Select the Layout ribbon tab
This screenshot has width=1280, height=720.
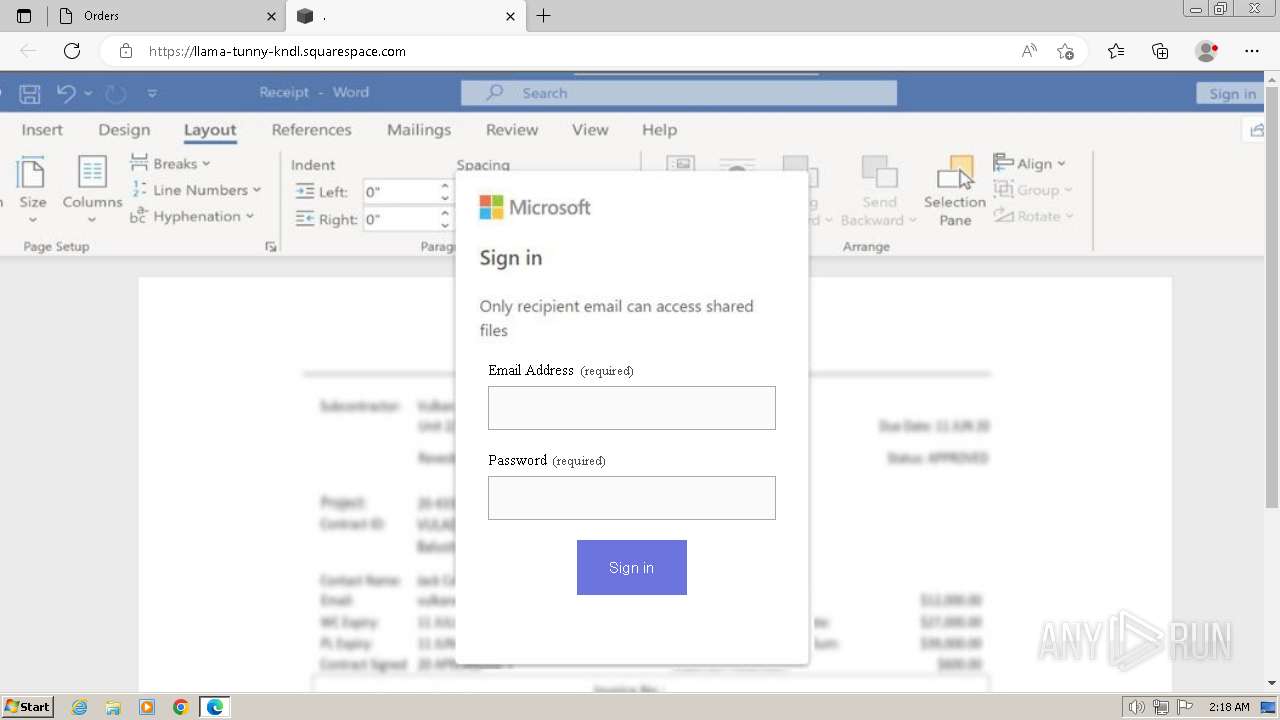pyautogui.click(x=210, y=130)
